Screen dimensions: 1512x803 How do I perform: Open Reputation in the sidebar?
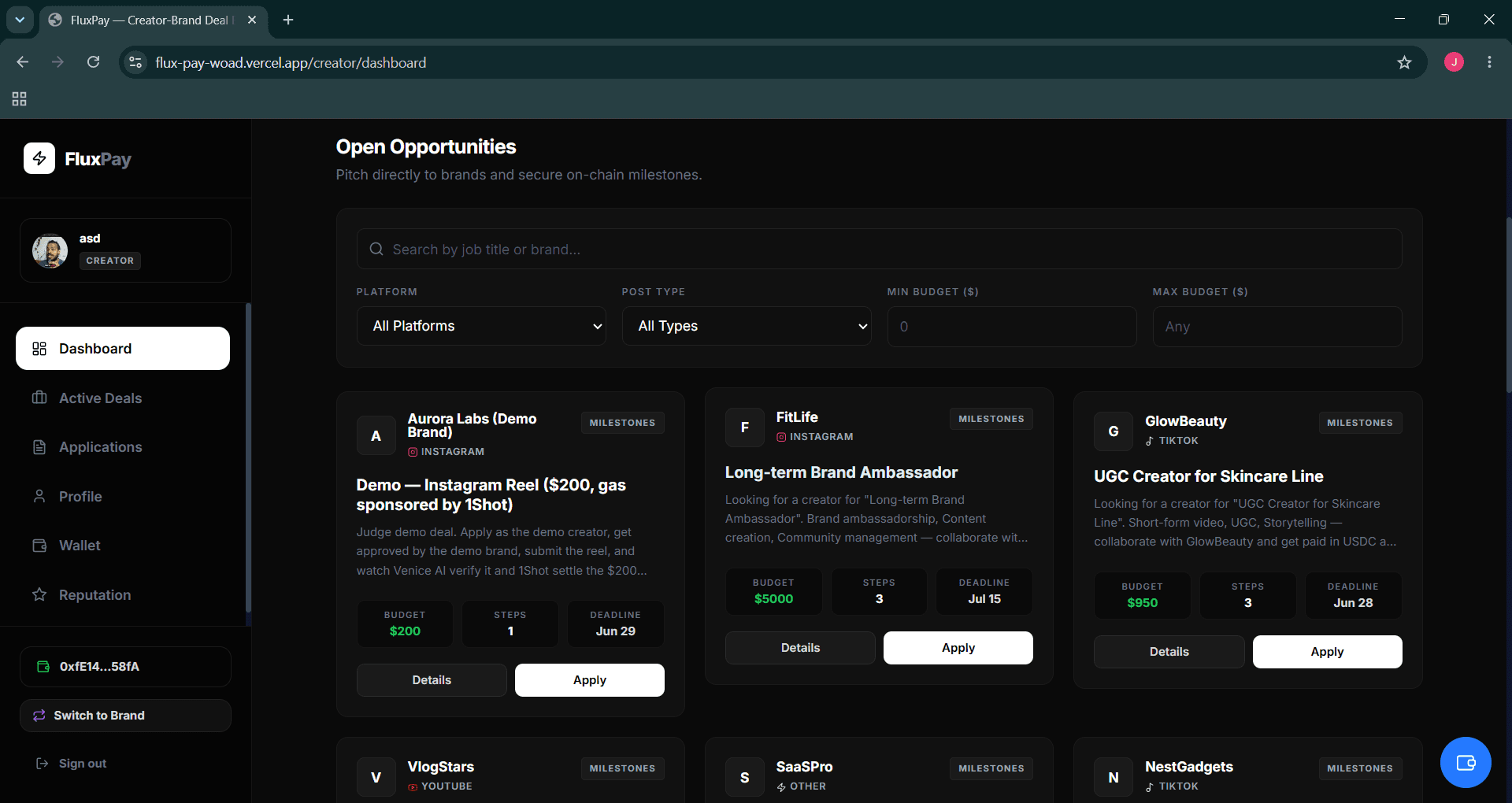(123, 594)
